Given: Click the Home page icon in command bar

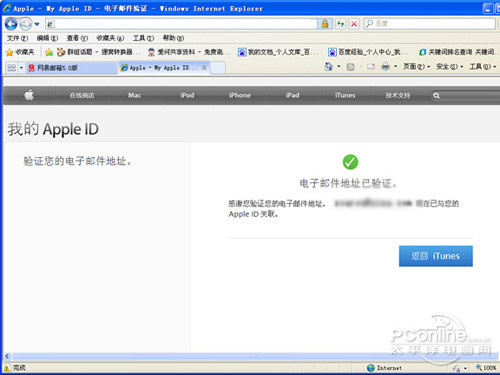Looking at the screenshot, I should 329,67.
